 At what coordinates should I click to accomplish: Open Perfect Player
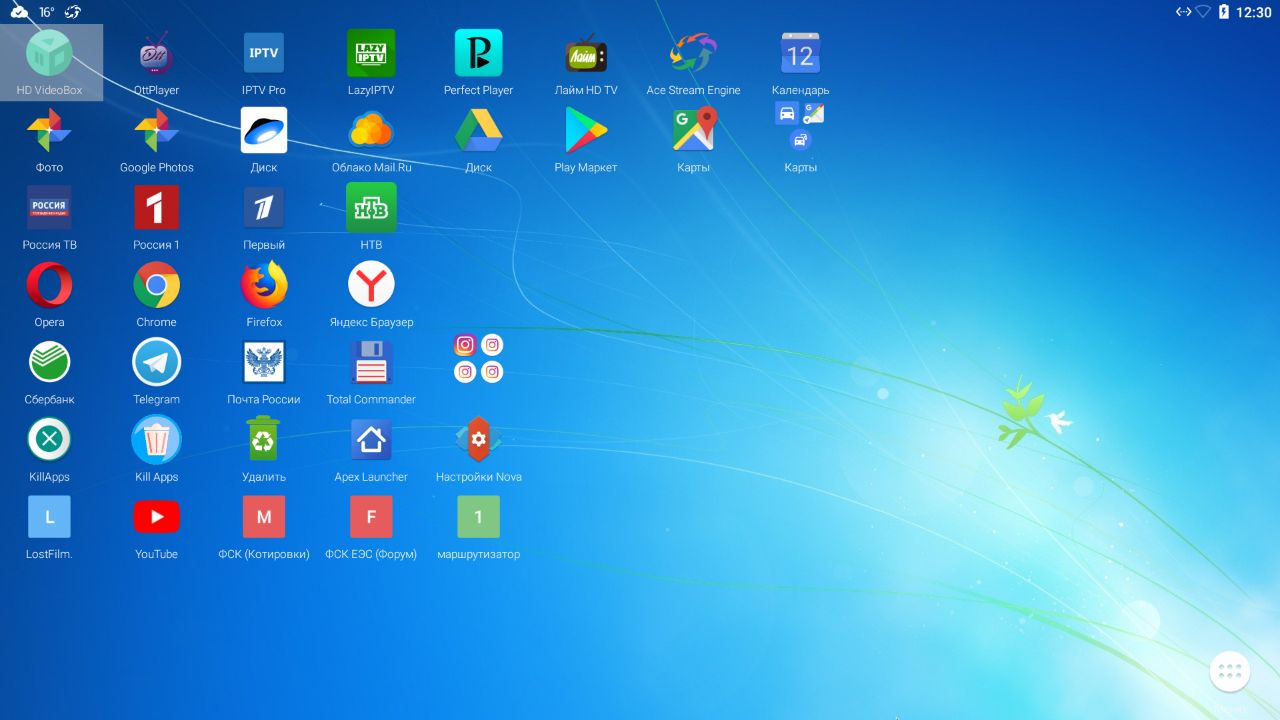point(478,53)
